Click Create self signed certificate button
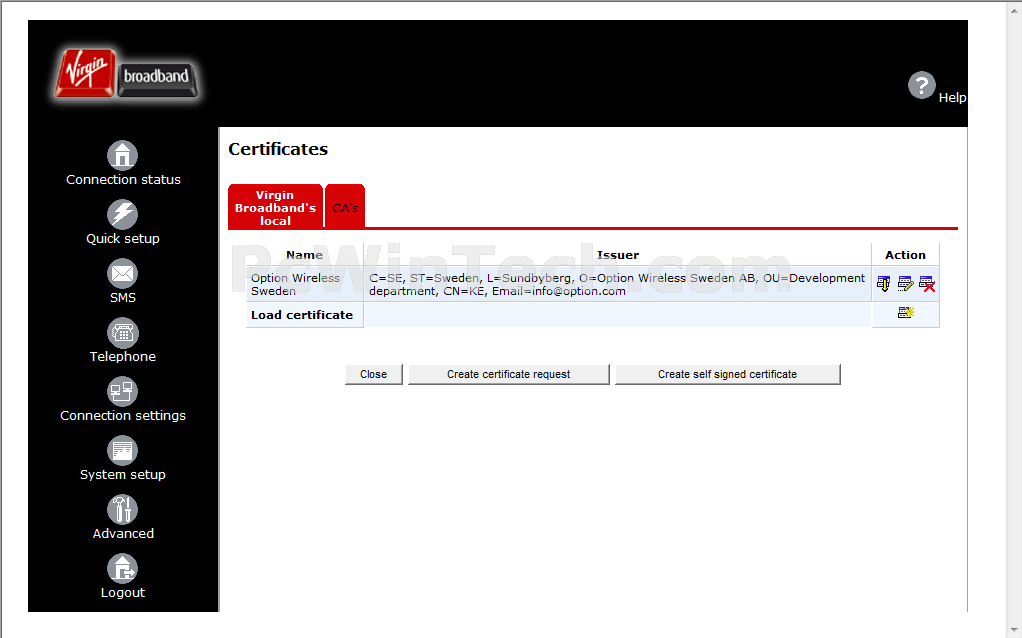 (727, 374)
